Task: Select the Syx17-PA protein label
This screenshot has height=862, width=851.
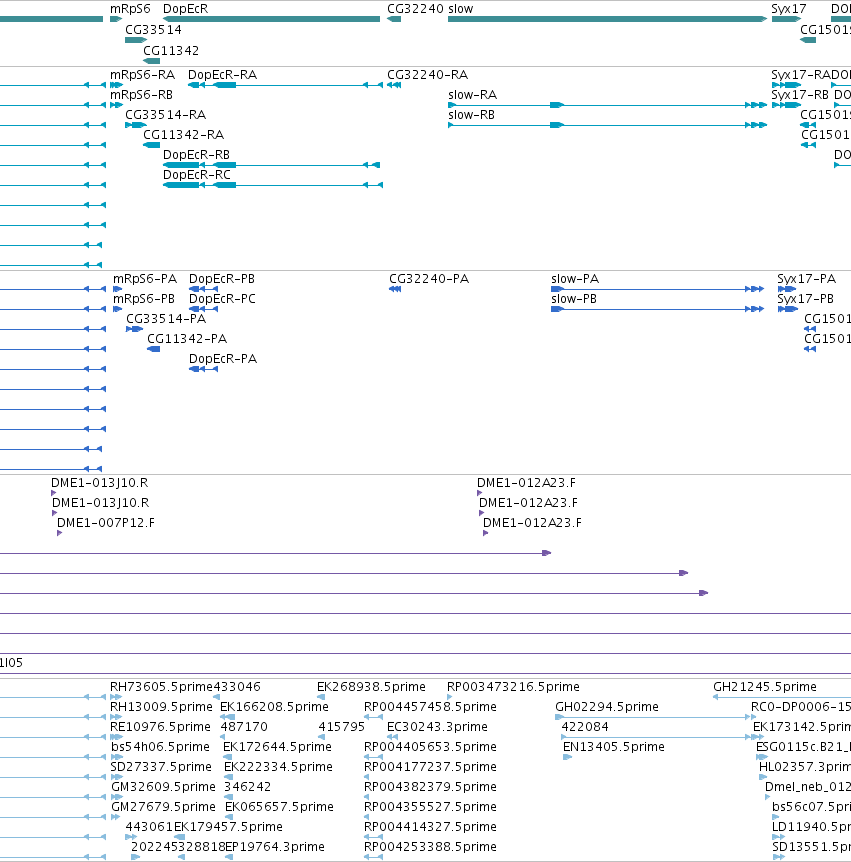Action: click(x=806, y=279)
